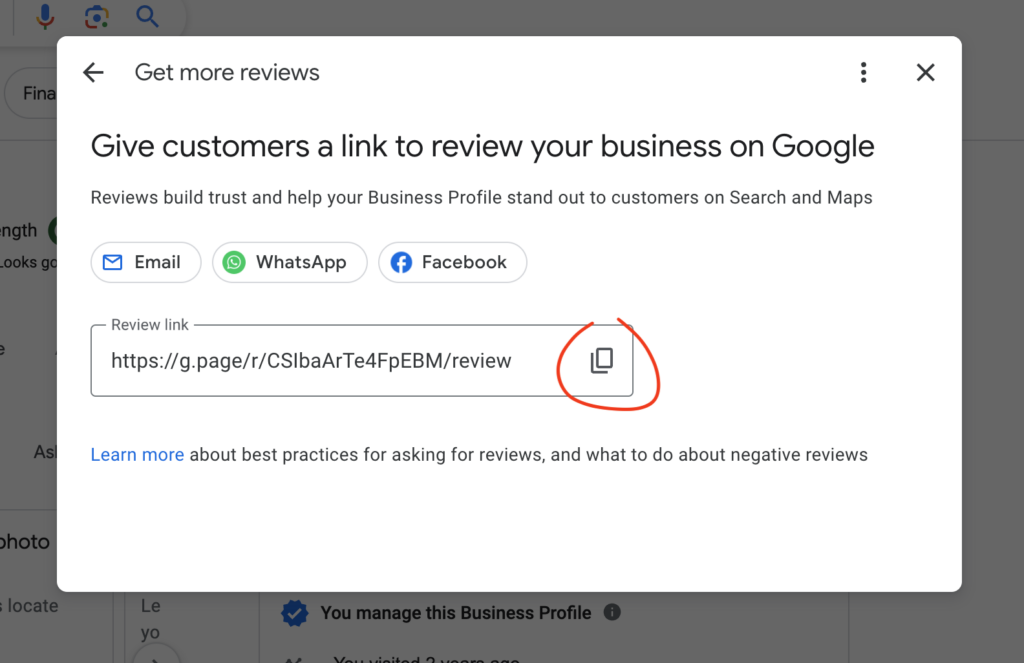Open the three-dot more options menu
The width and height of the screenshot is (1024, 663).
863,72
